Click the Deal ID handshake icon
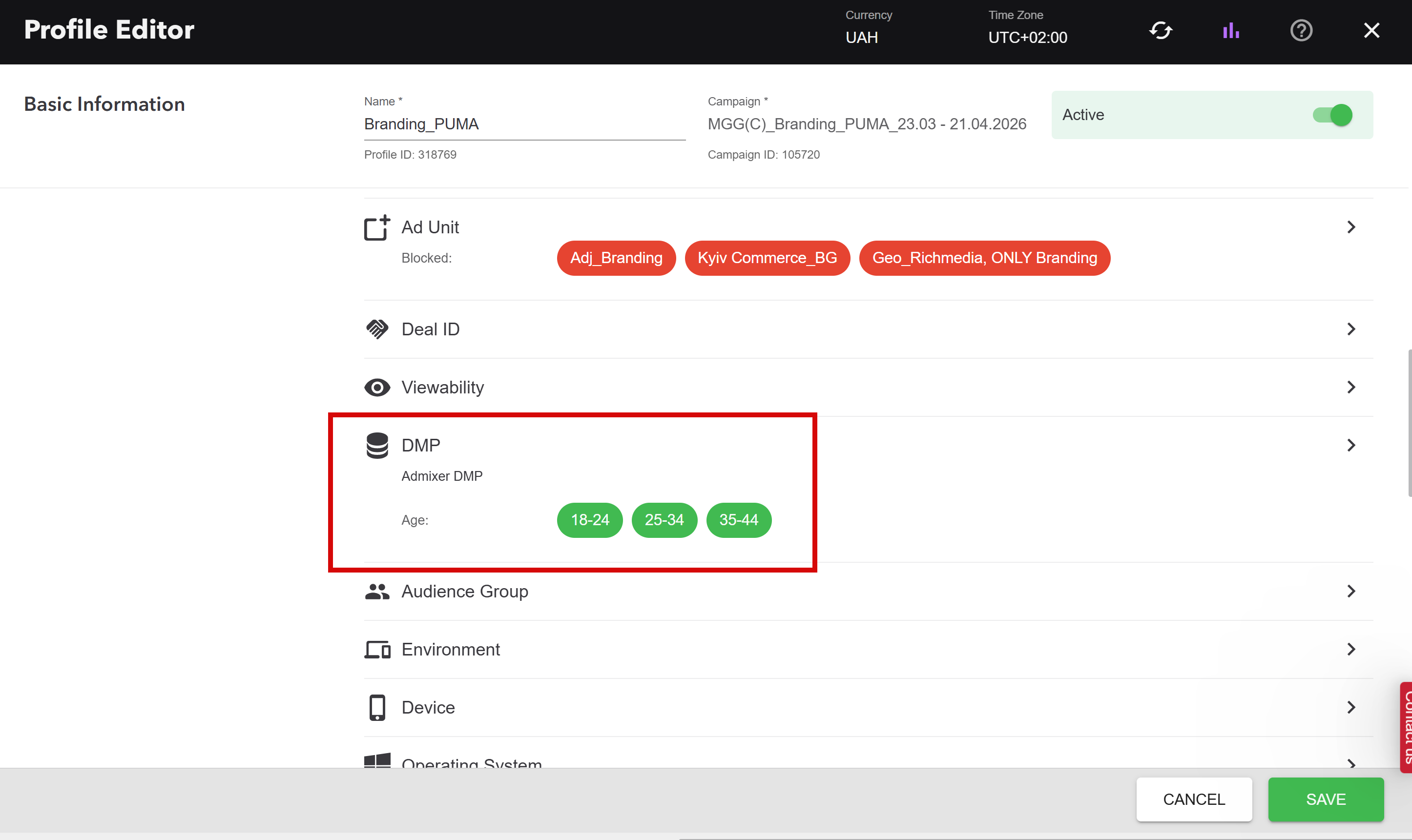Image resolution: width=1412 pixels, height=840 pixels. pyautogui.click(x=376, y=329)
